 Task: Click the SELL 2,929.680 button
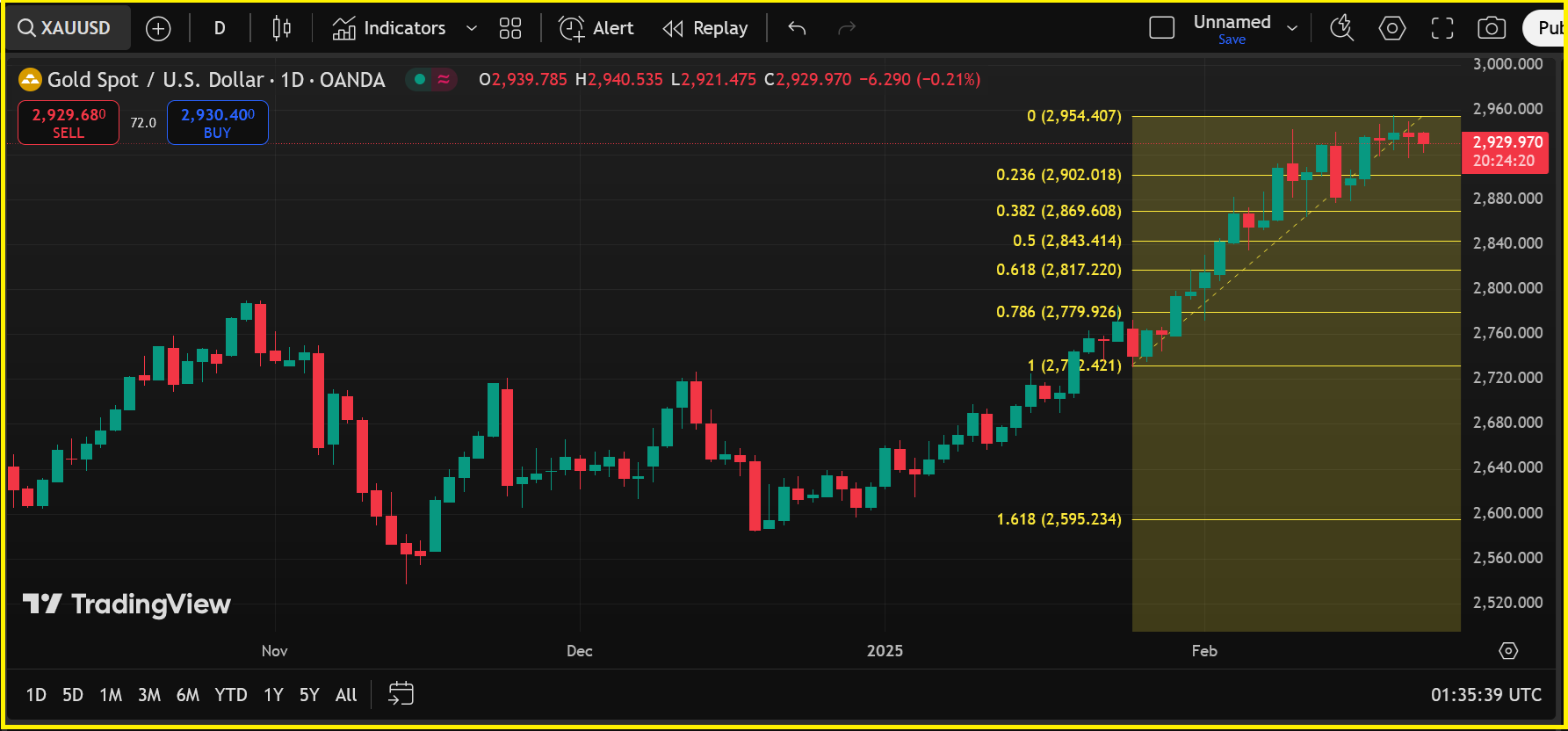(x=69, y=123)
